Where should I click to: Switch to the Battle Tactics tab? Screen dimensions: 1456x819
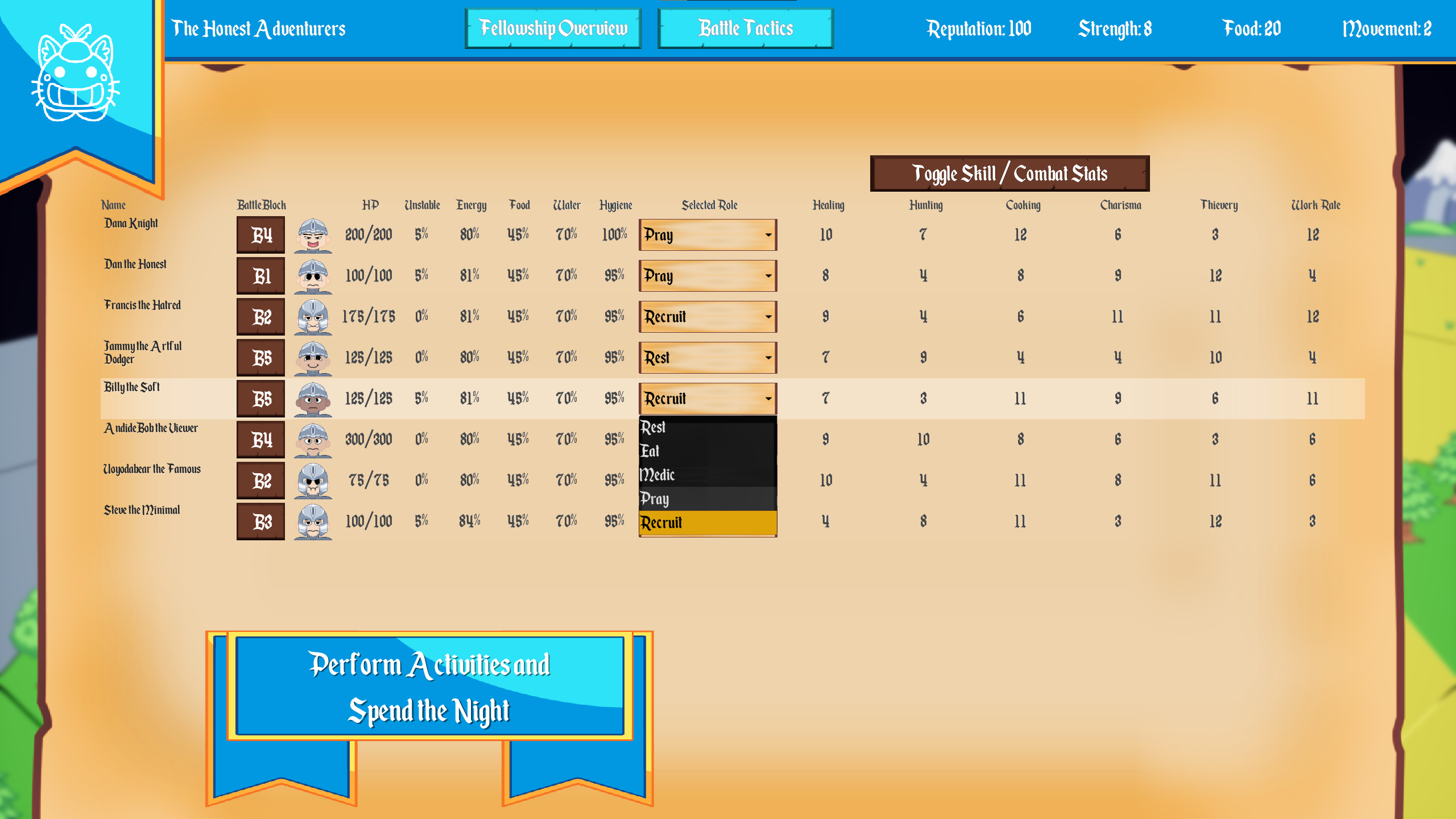(745, 28)
